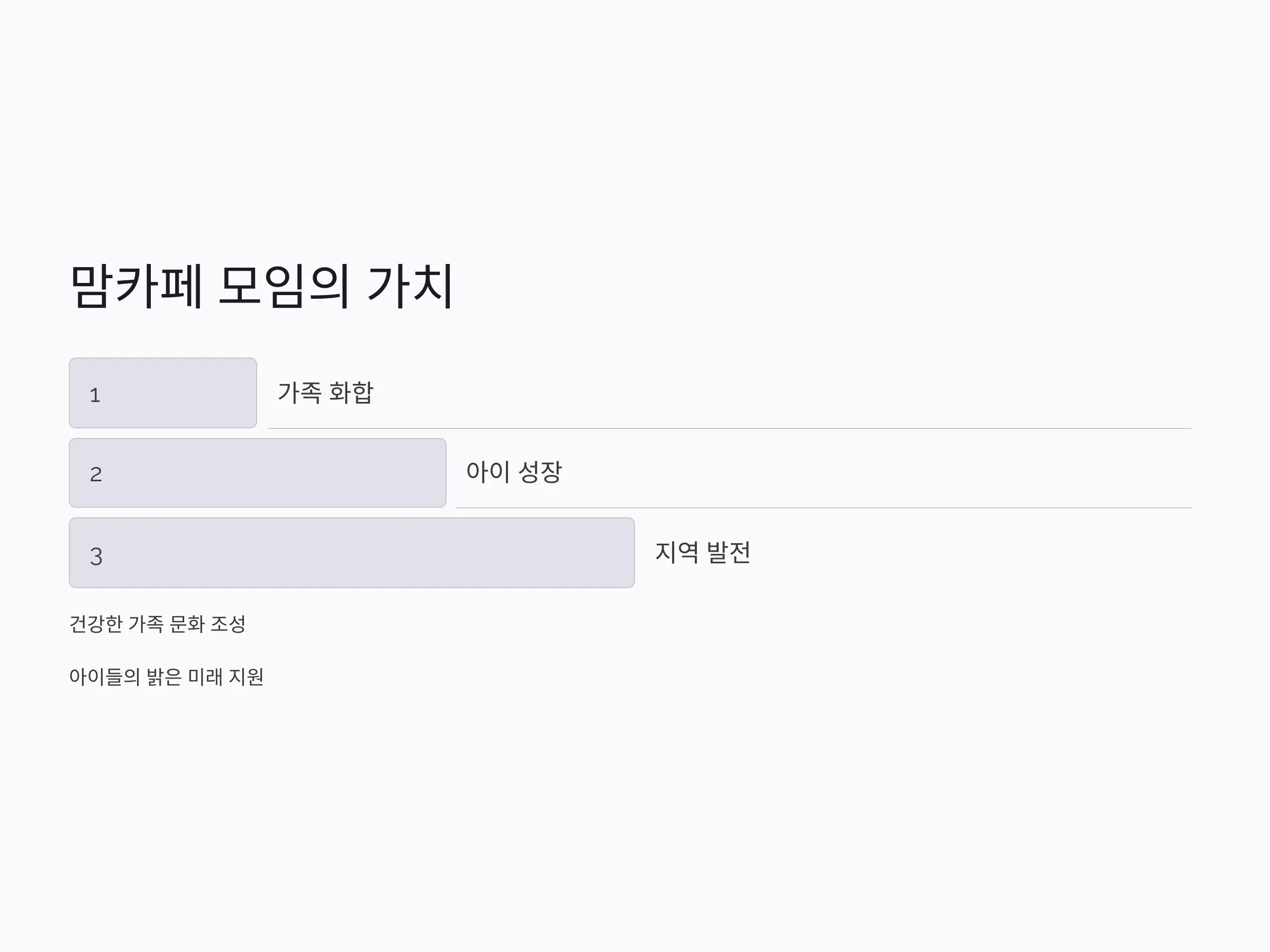The image size is (1270, 952).
Task: Click the word 모임의 in the title
Action: tap(284, 286)
